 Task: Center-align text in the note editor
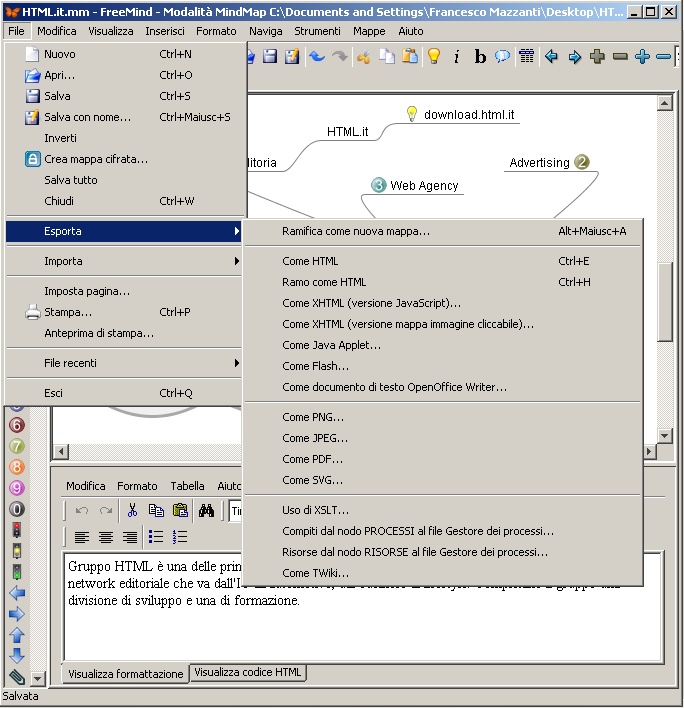(x=105, y=537)
